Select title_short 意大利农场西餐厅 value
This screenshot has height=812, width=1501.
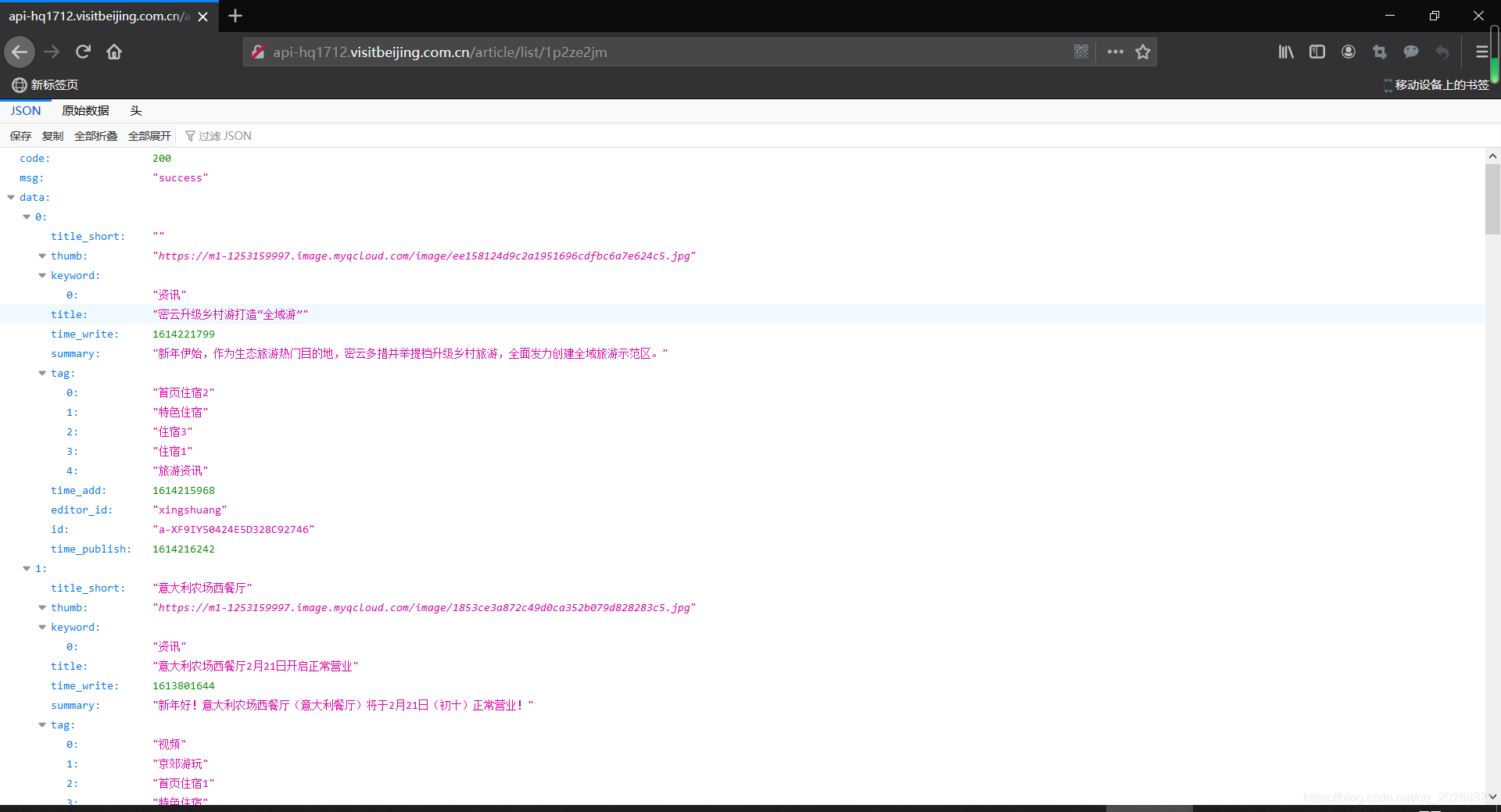click(202, 588)
